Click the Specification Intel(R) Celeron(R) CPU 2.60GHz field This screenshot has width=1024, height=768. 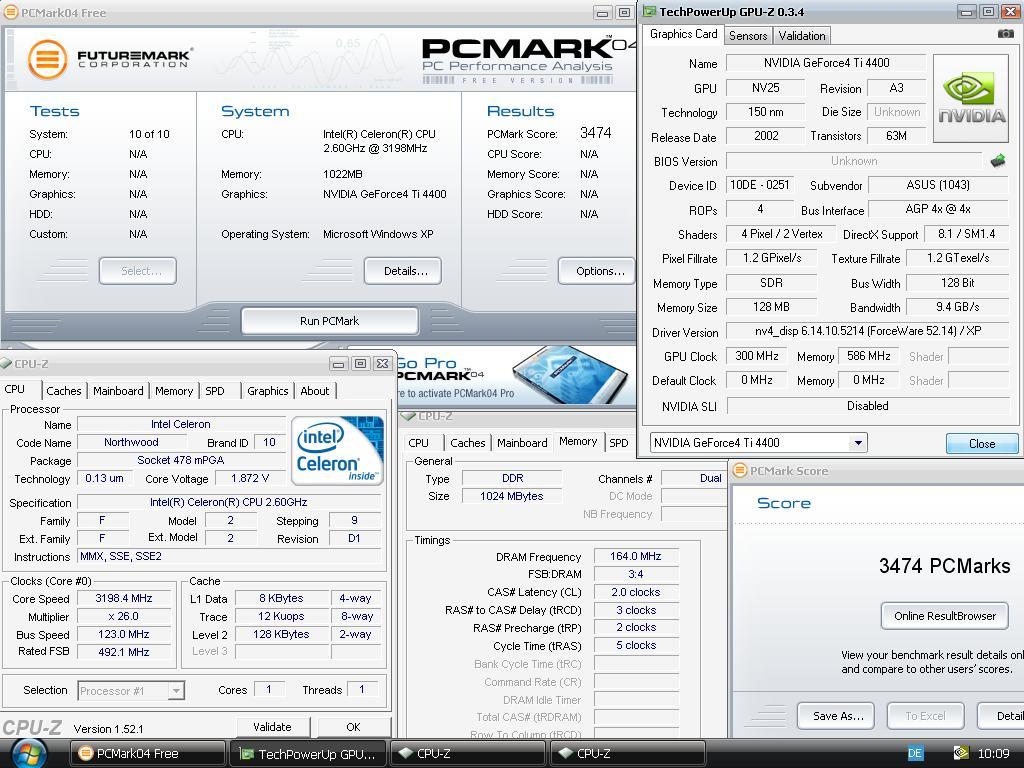[229, 502]
